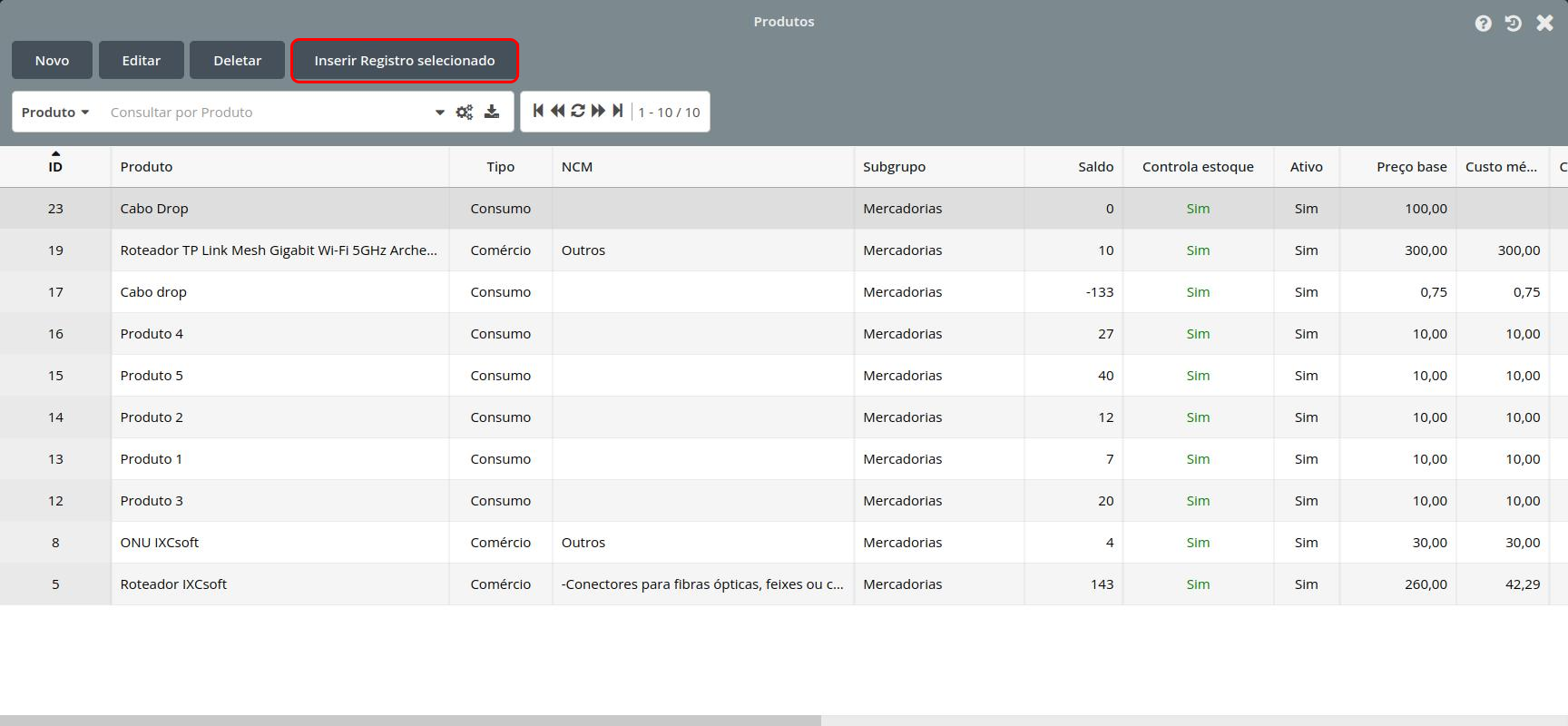This screenshot has height=726, width=1568.
Task: Click the download export icon
Action: point(492,112)
